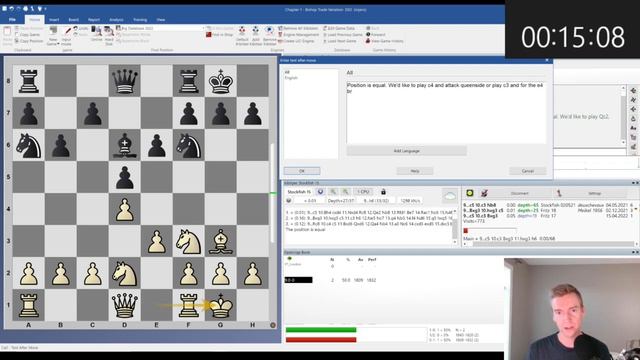This screenshot has width=640, height=360.
Task: Click Remove All Kibitzers
Action: coord(298,28)
